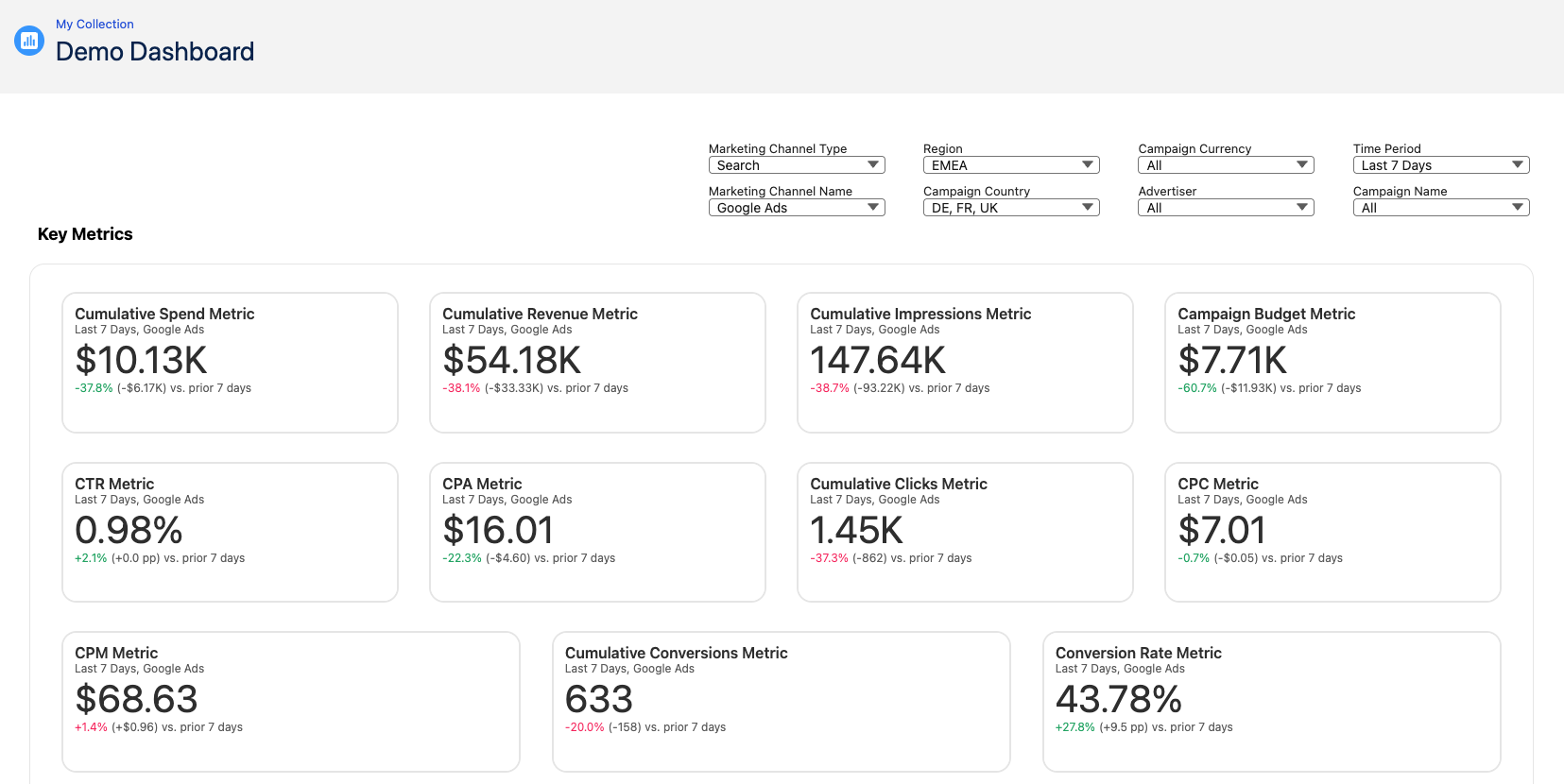Open the Cumulative Clicks Metric card
Image resolution: width=1564 pixels, height=784 pixels.
tap(964, 532)
